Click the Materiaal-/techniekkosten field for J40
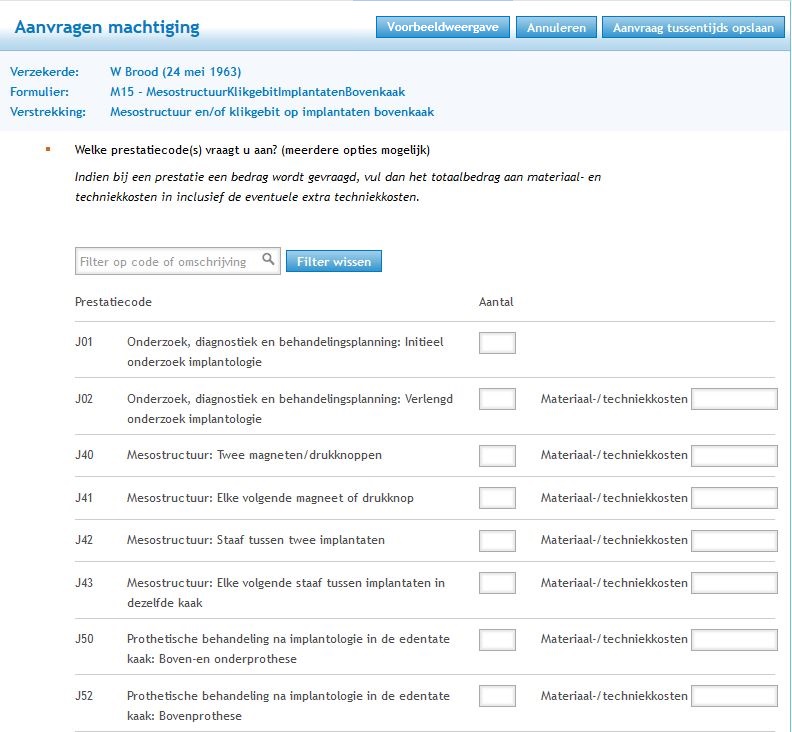Image resolution: width=792 pixels, height=732 pixels. tap(734, 456)
